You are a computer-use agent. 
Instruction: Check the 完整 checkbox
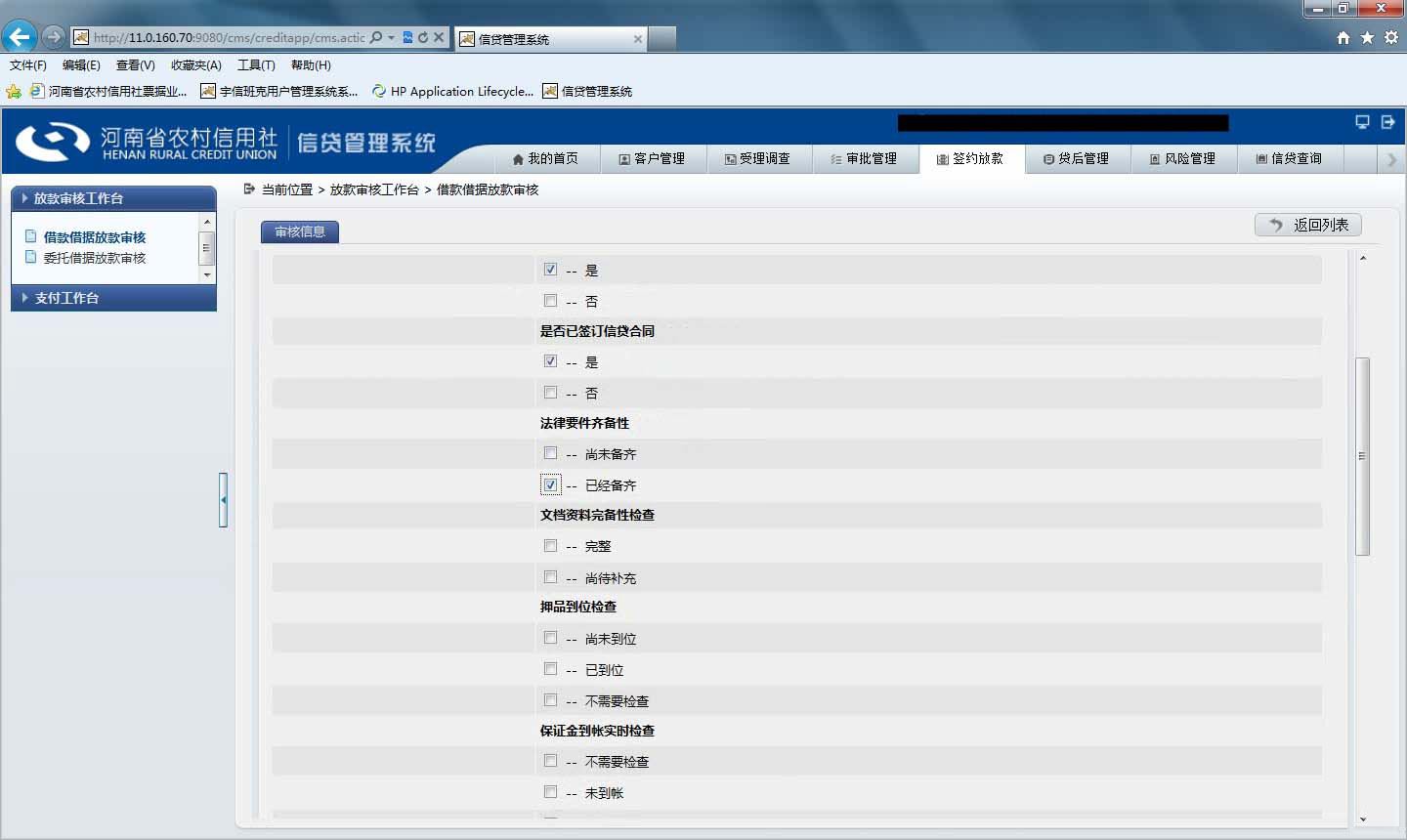pos(551,545)
